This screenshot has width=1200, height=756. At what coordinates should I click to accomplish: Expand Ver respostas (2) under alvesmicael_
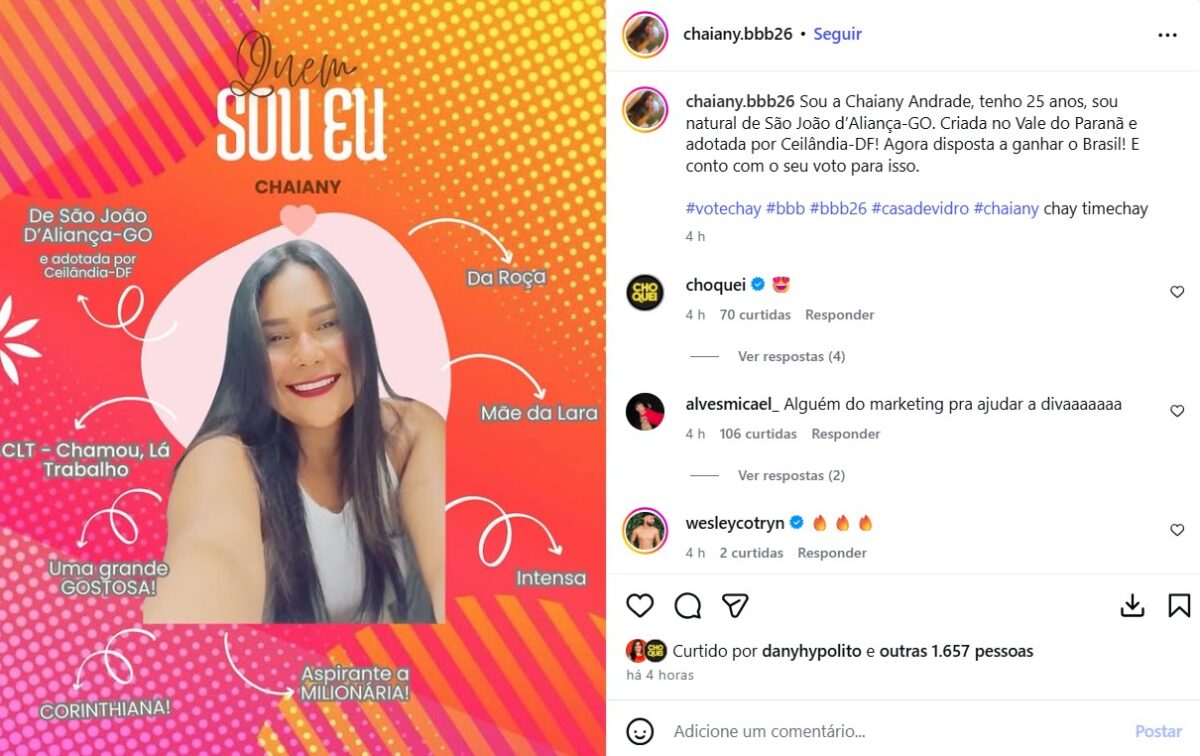pyautogui.click(x=791, y=475)
